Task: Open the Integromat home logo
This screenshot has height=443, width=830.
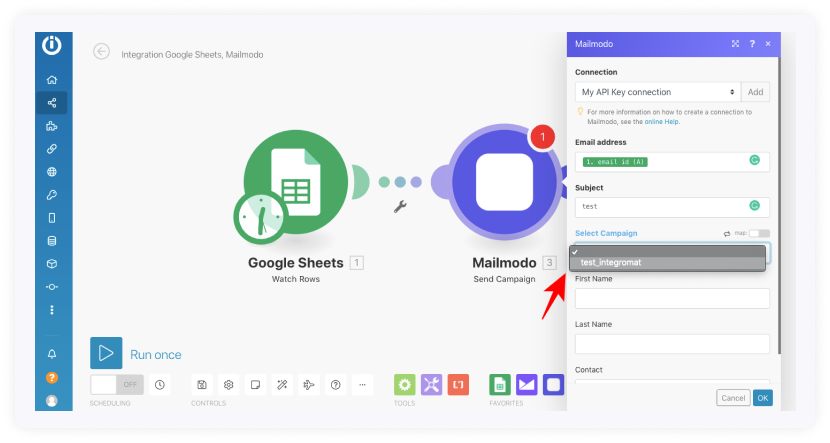Action: (x=51, y=45)
